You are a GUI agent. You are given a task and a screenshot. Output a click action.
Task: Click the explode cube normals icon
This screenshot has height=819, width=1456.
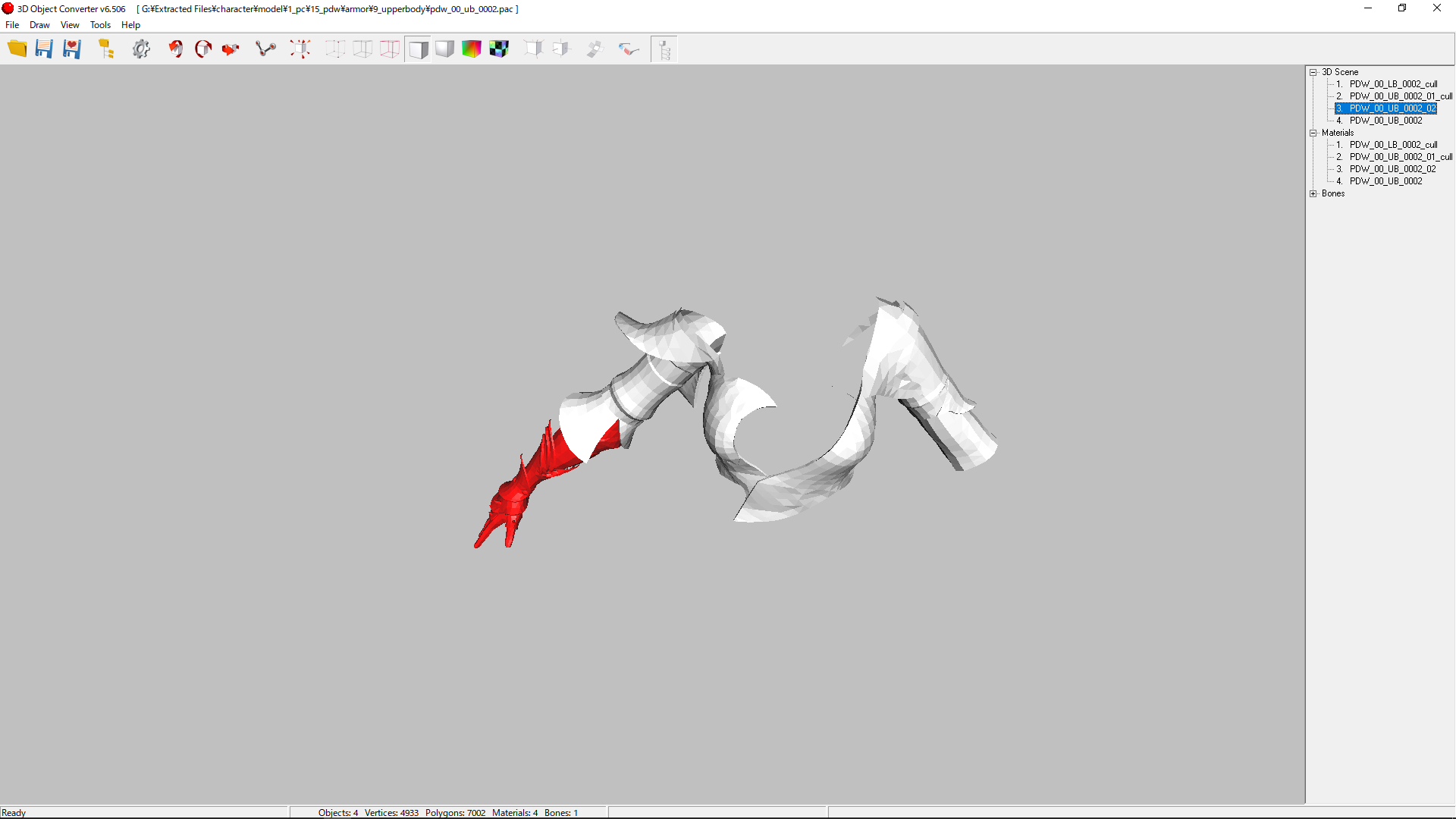click(x=300, y=49)
